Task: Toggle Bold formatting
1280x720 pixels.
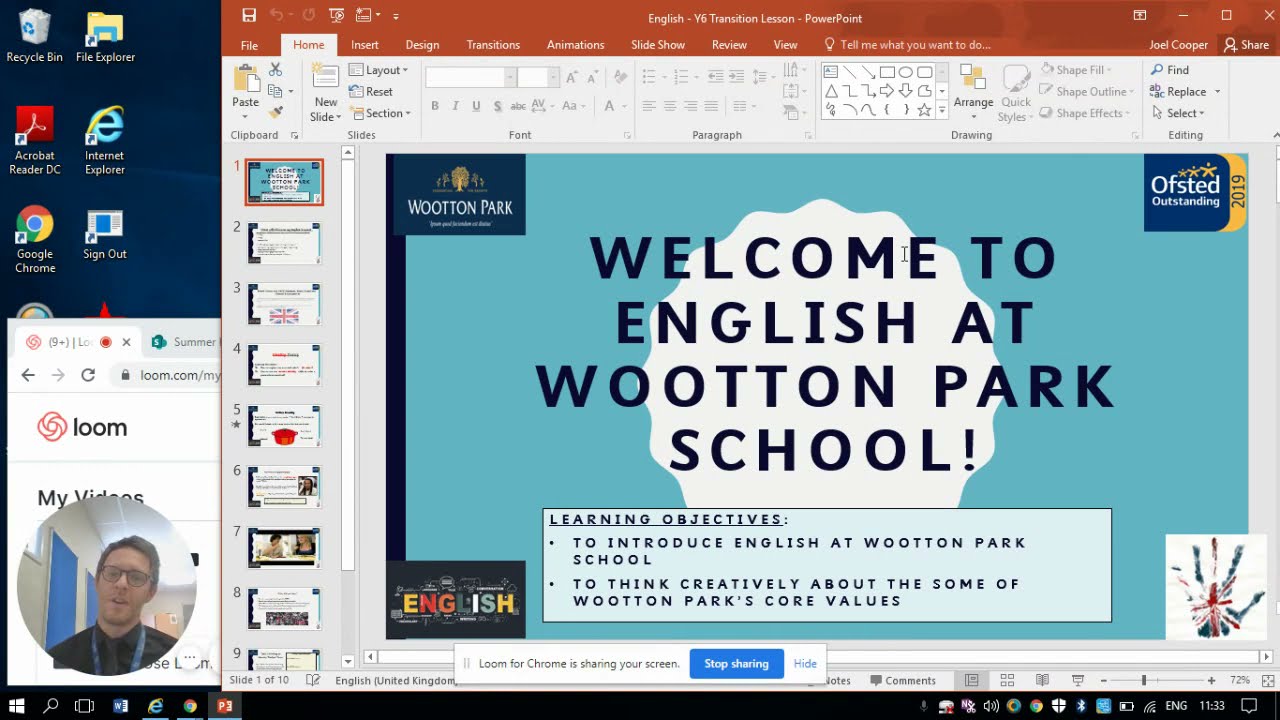Action: pyautogui.click(x=435, y=106)
